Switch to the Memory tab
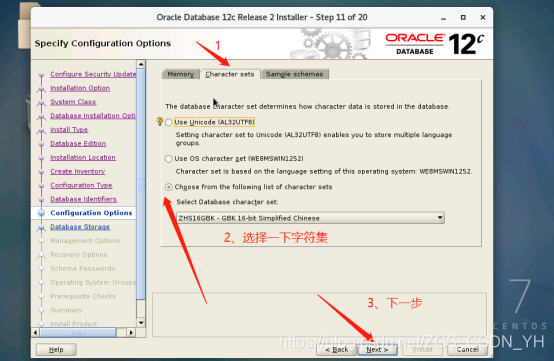Screen dimensions: 554x361 click(x=181, y=74)
